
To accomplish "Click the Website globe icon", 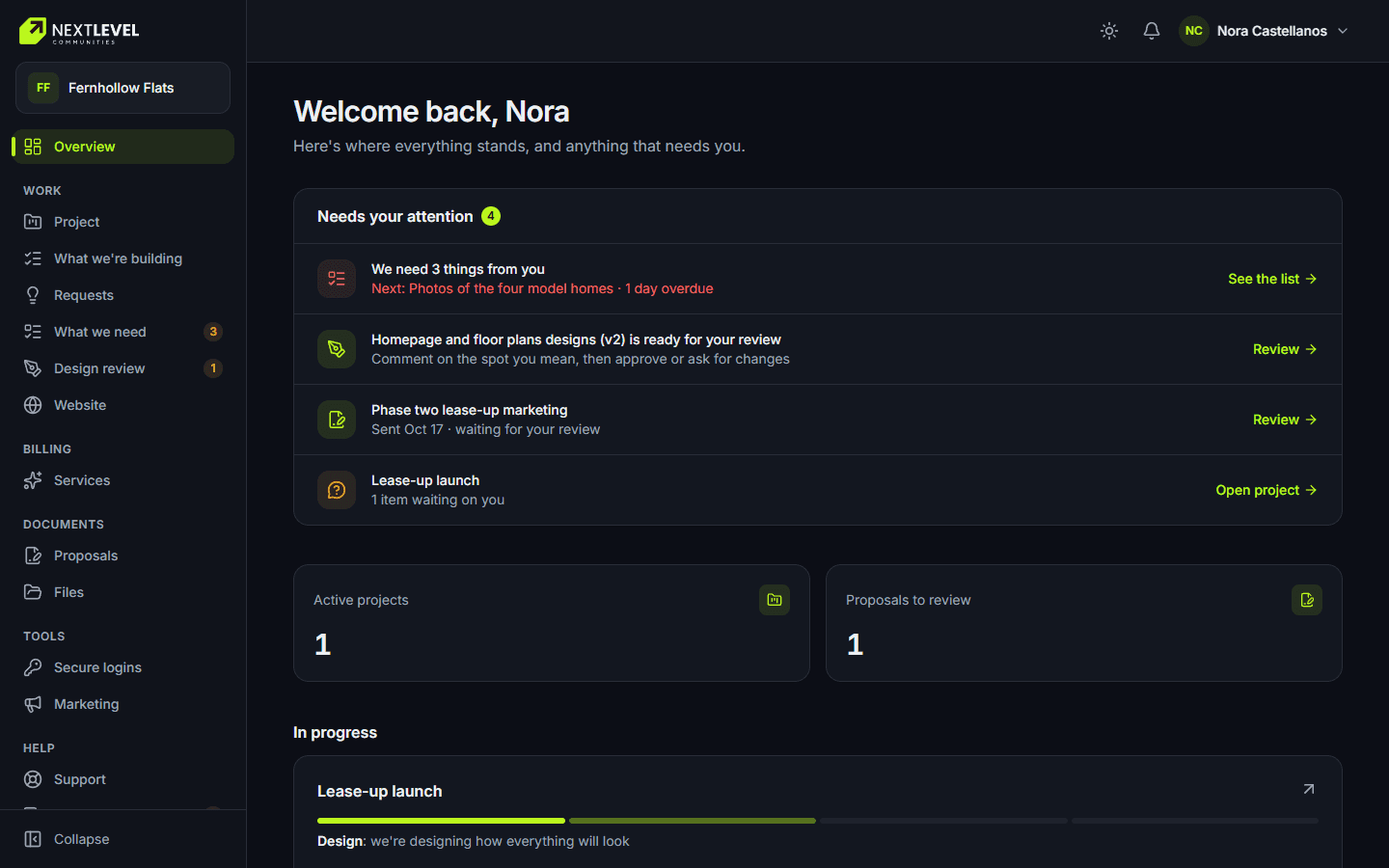I will [33, 405].
